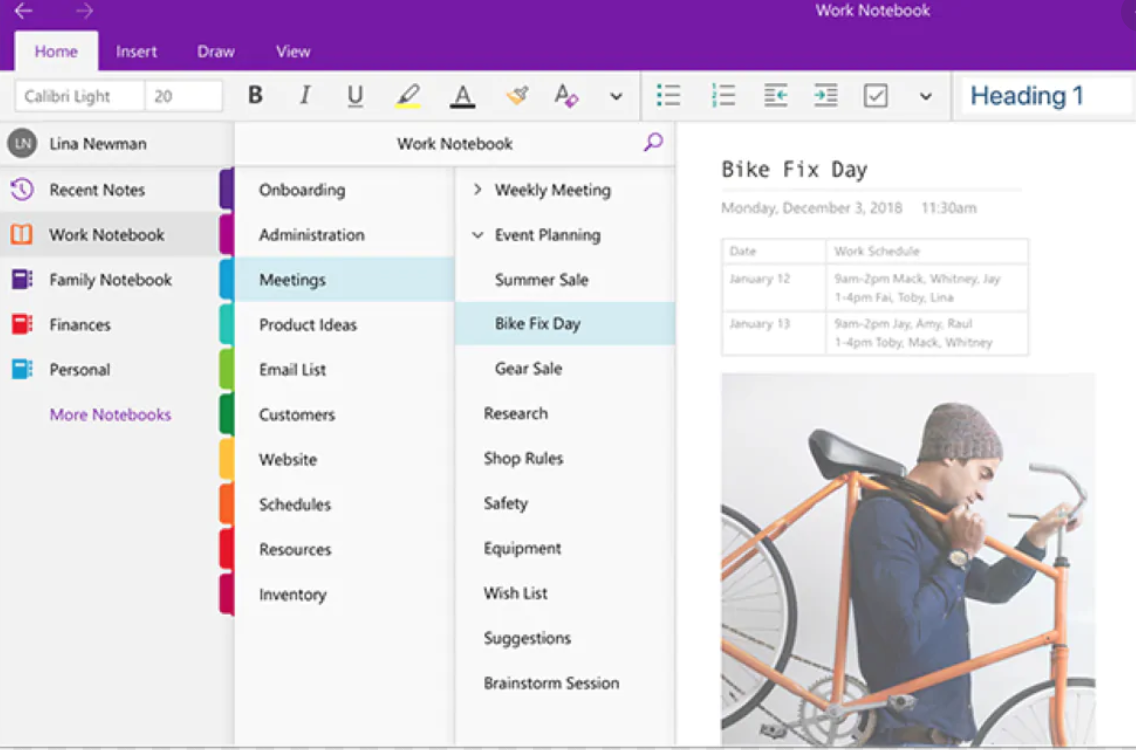This screenshot has height=750, width=1136.
Task: Search the notebook with the magnifier icon
Action: point(653,142)
